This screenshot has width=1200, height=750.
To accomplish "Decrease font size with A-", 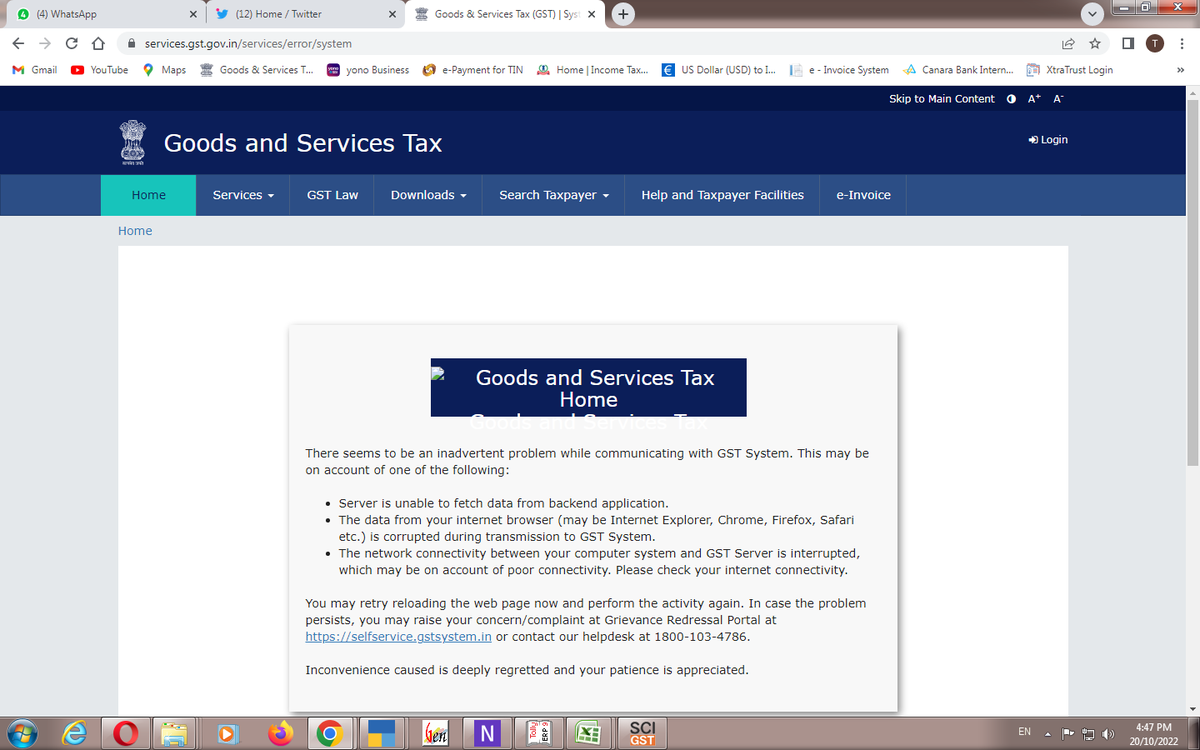I will click(1058, 99).
